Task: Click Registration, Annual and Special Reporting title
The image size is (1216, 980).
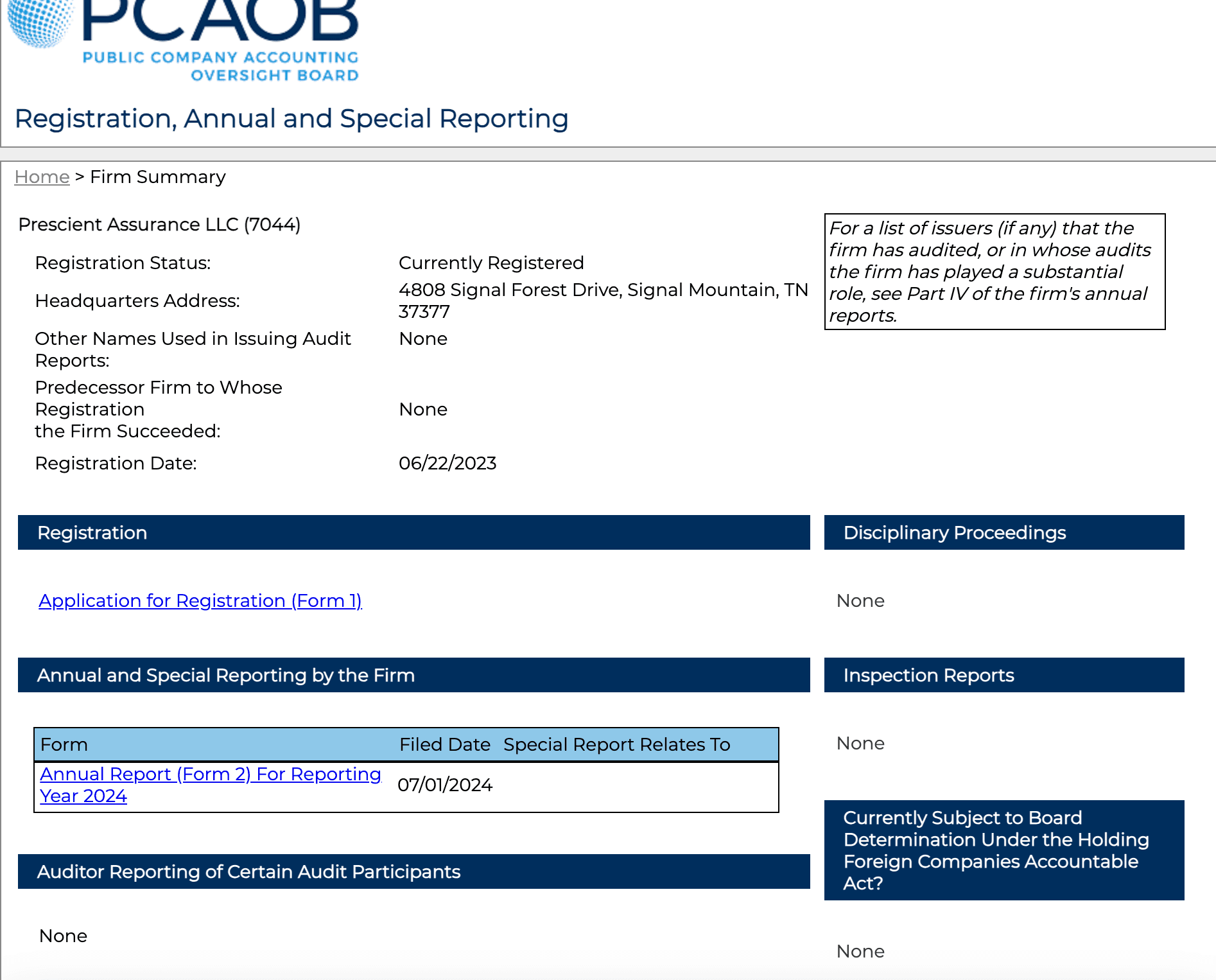Action: click(x=291, y=118)
